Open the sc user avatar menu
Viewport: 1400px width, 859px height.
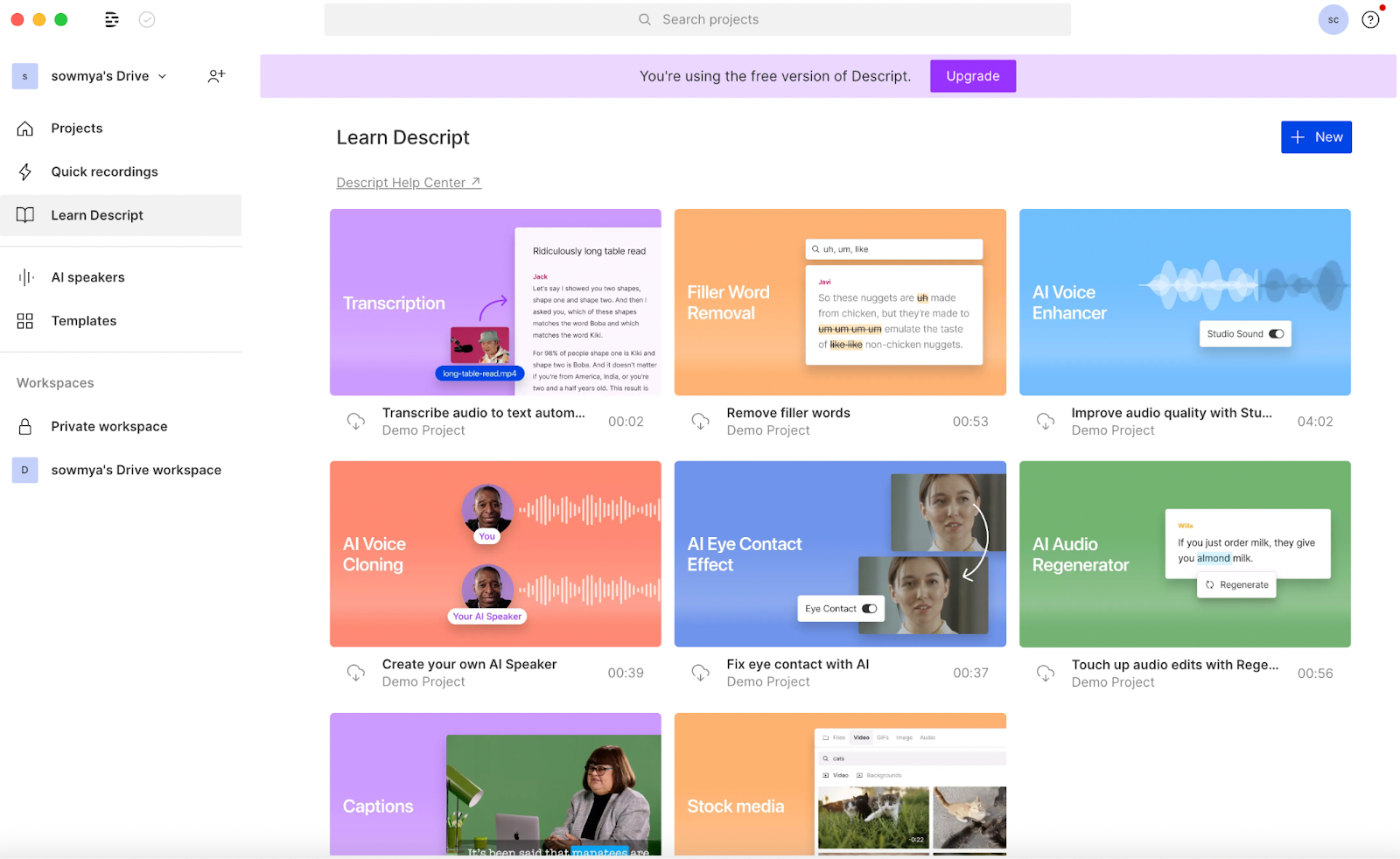pos(1333,19)
